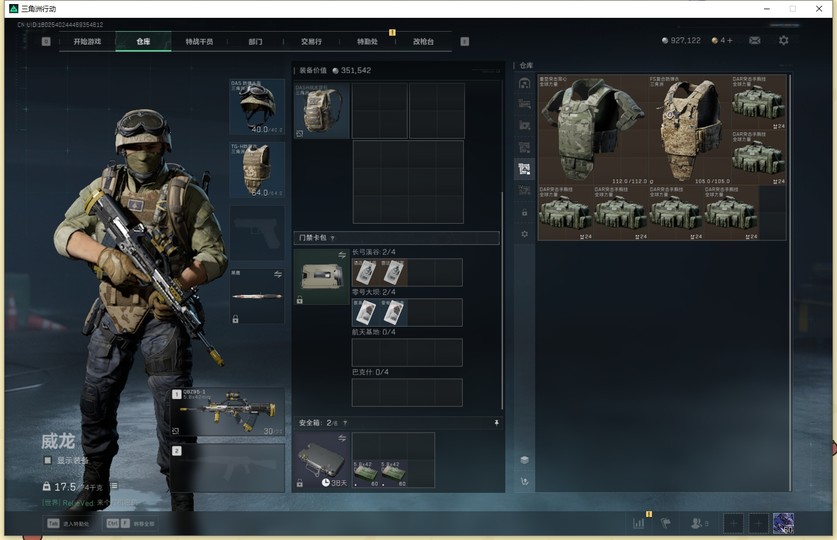Click the E key icon right of tabs
837x540 pixels.
464,41
